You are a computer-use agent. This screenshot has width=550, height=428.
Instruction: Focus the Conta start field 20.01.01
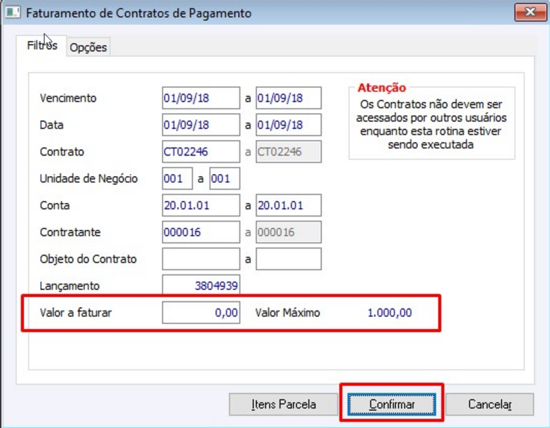click(x=201, y=205)
